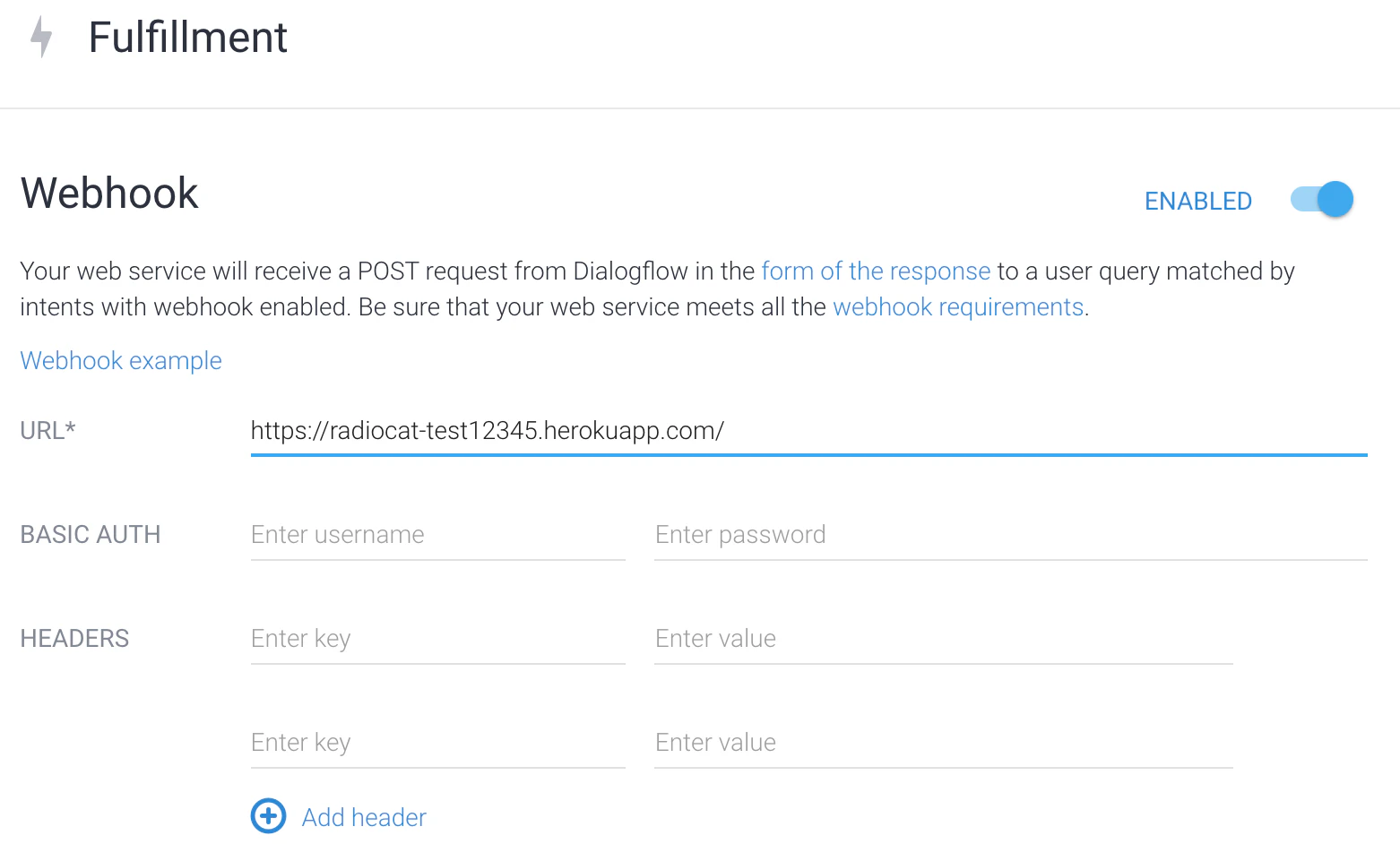The height and width of the screenshot is (844, 1400).
Task: Disable the Webhook enabled toggle switch
Action: [x=1322, y=199]
